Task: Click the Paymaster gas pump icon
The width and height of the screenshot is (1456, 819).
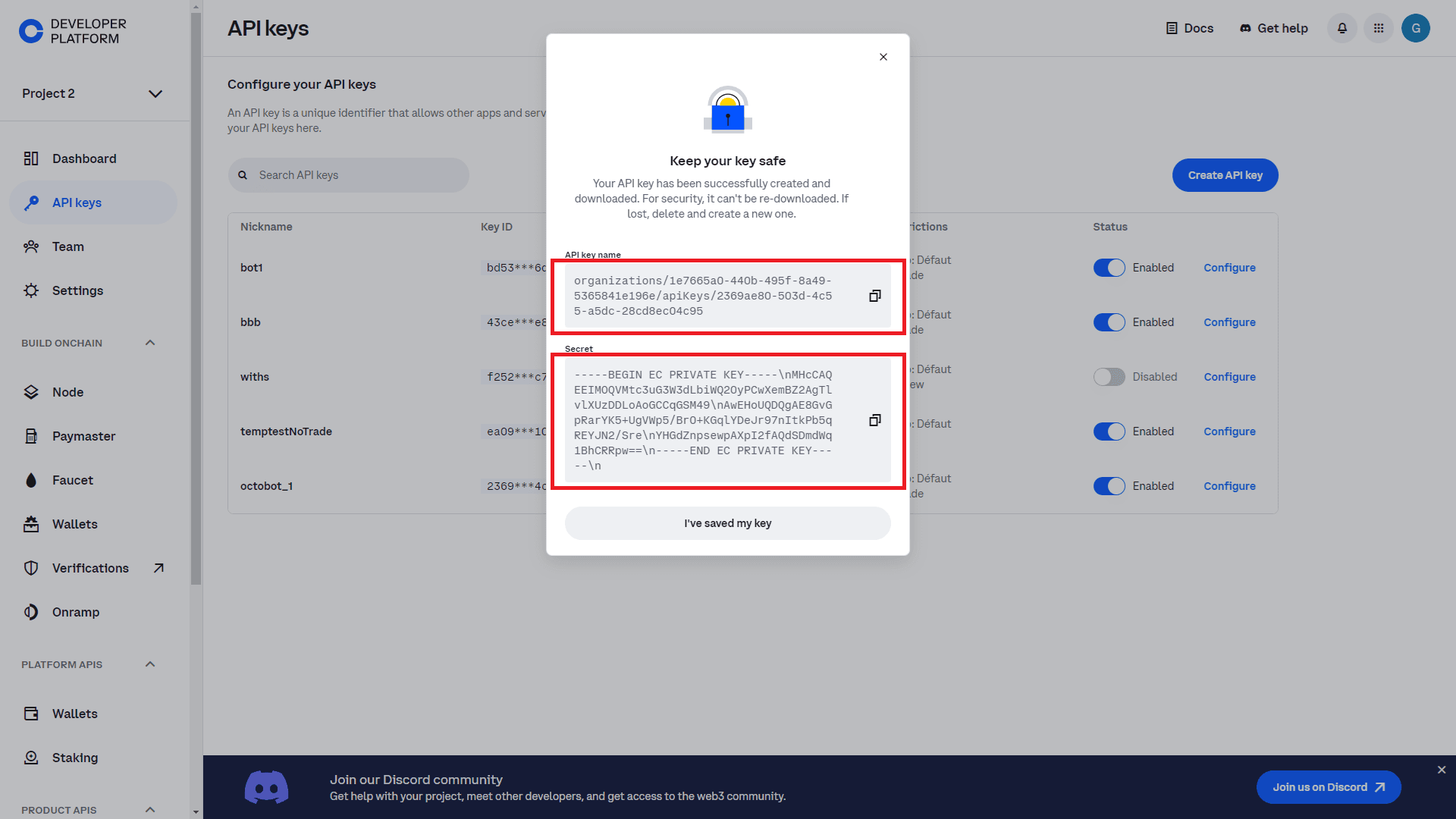Action: [x=31, y=436]
